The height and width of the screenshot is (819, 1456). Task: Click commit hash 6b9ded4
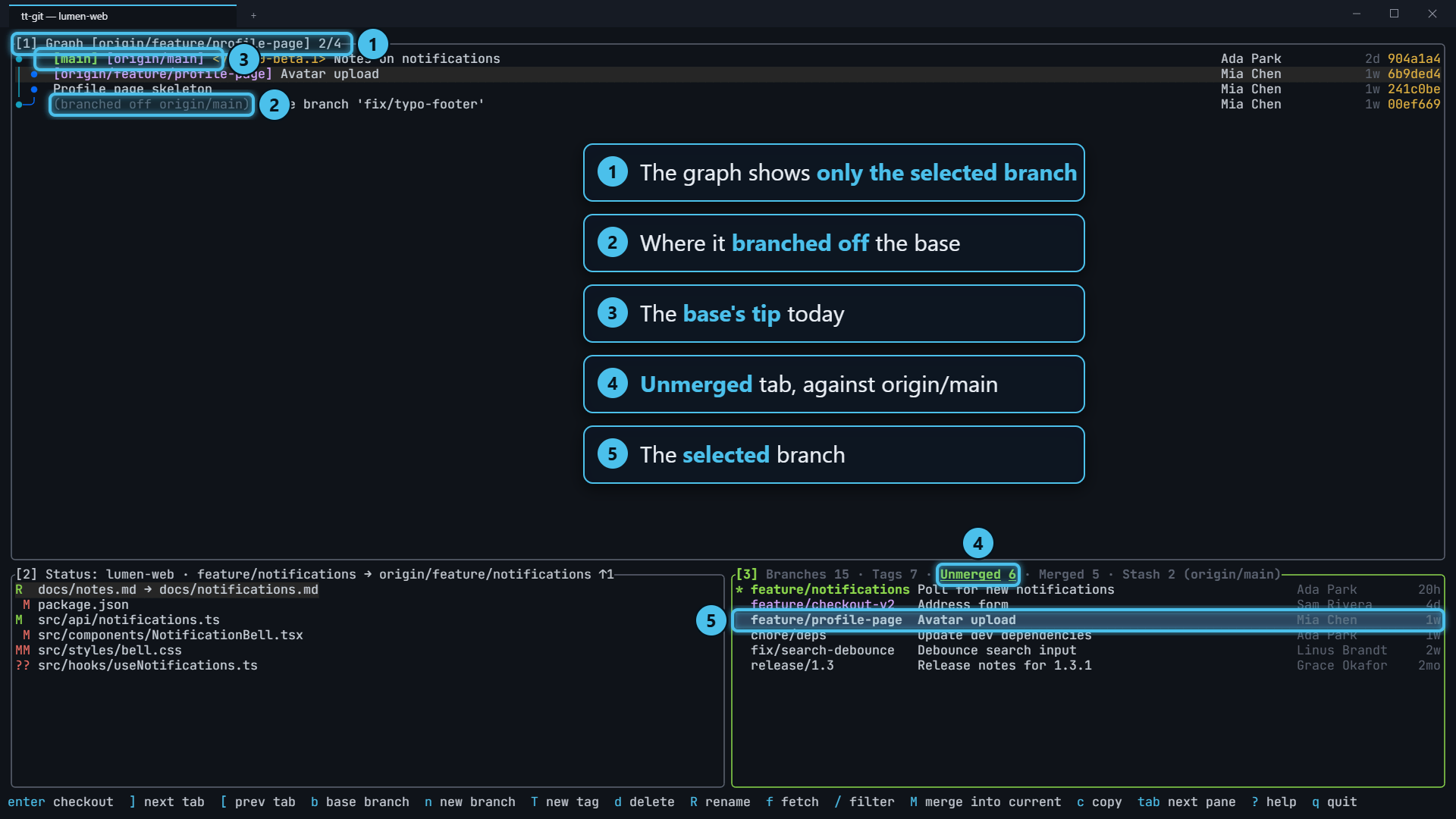pos(1414,74)
